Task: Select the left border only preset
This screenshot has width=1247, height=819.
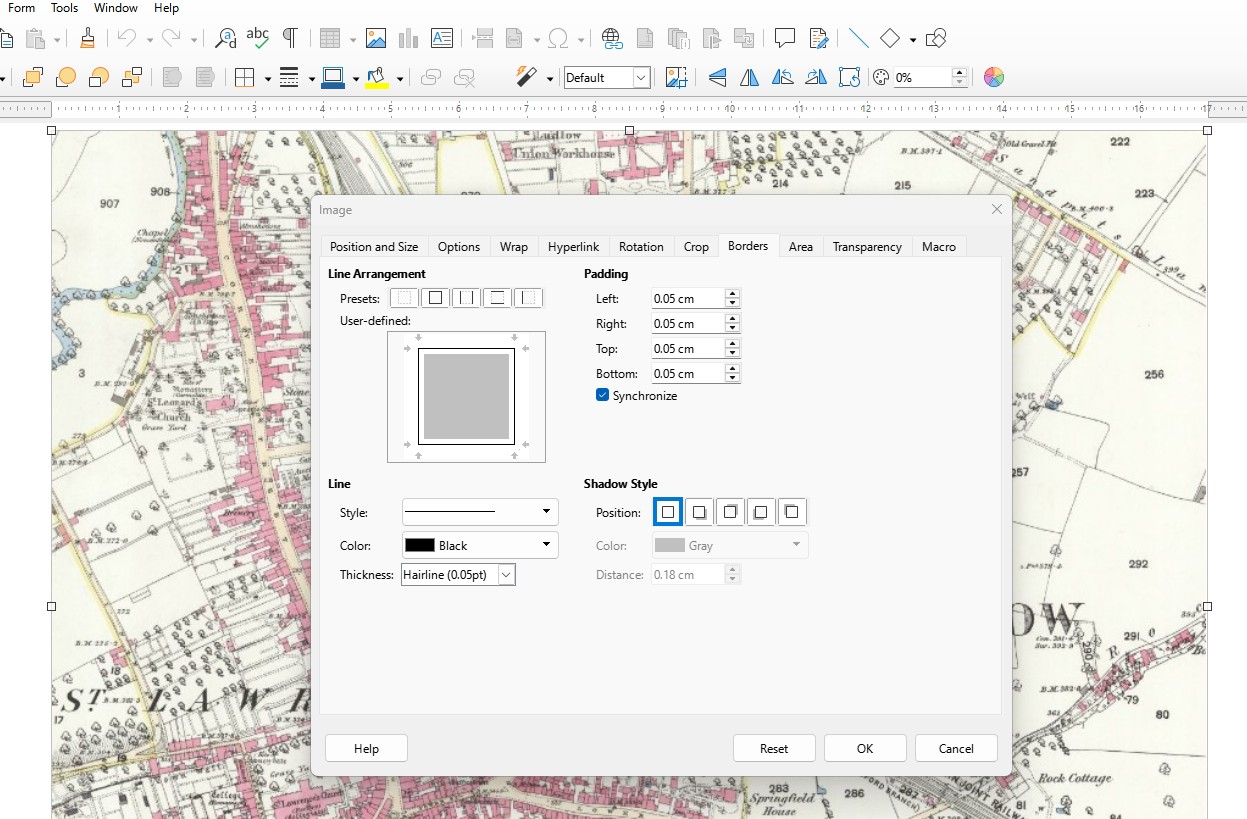Action: pyautogui.click(x=528, y=298)
